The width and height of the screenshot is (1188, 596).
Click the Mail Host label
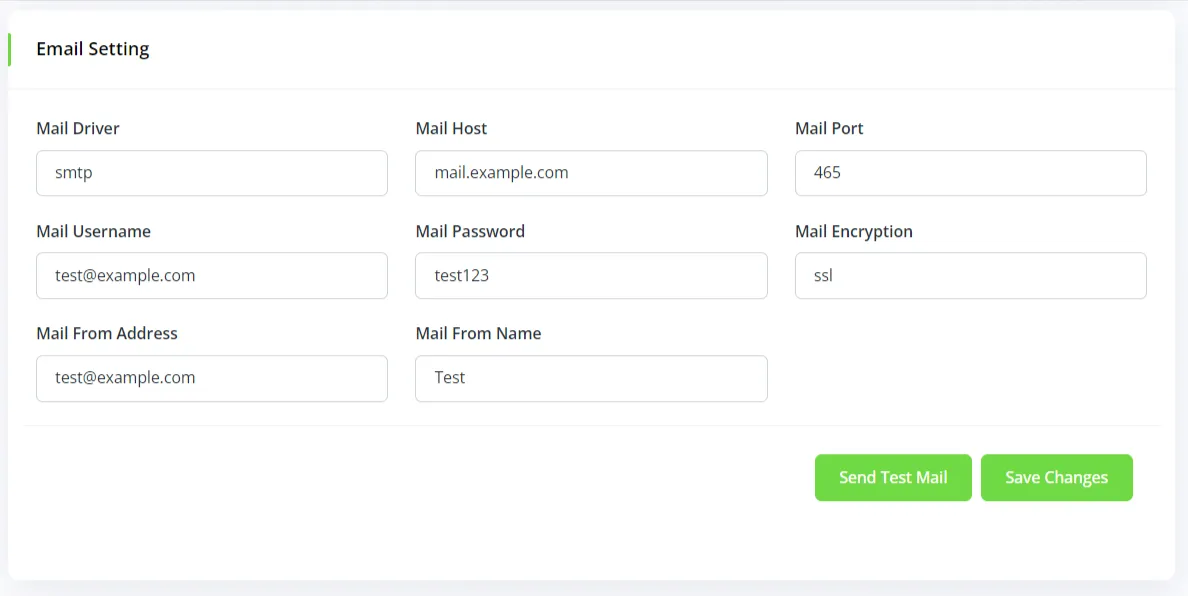(451, 128)
